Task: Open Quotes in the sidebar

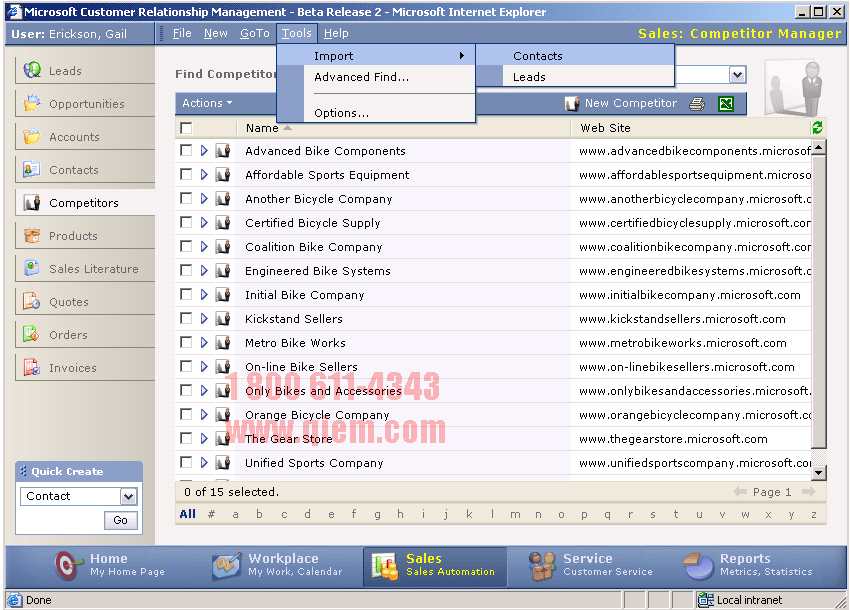Action: click(85, 302)
